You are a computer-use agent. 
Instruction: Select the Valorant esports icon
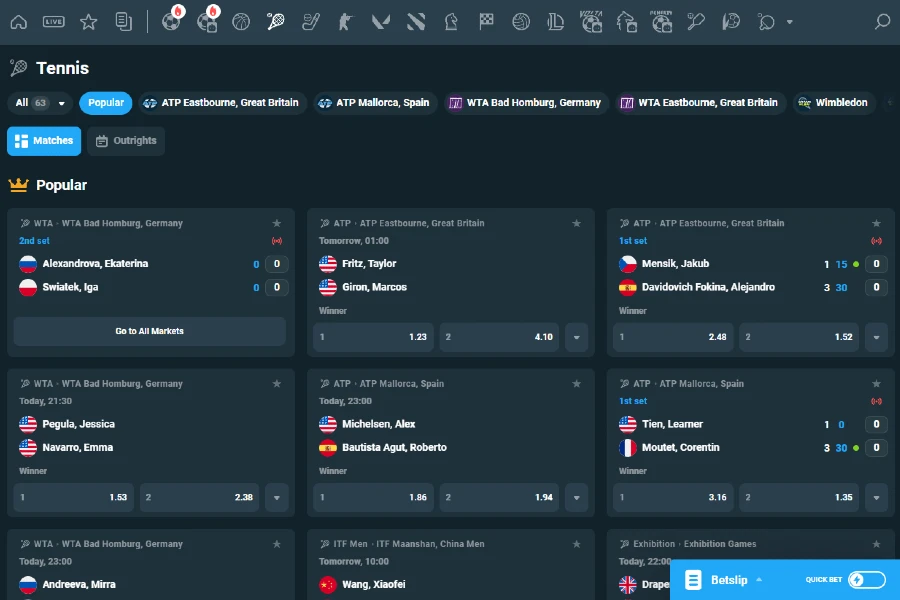[380, 20]
